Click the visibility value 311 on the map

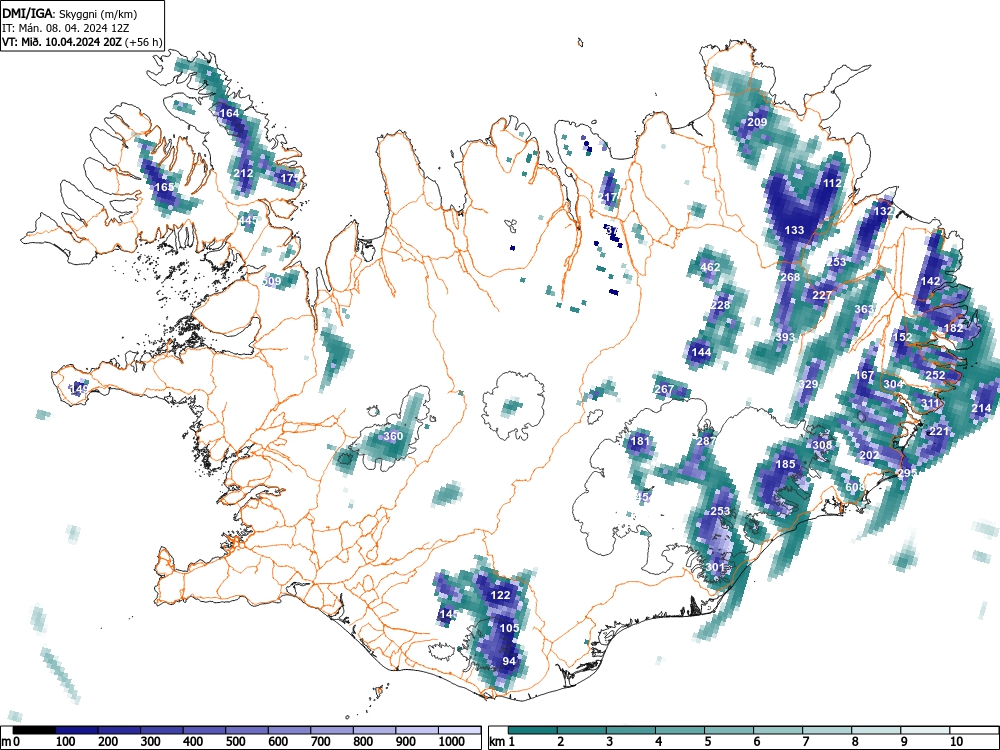coord(930,403)
